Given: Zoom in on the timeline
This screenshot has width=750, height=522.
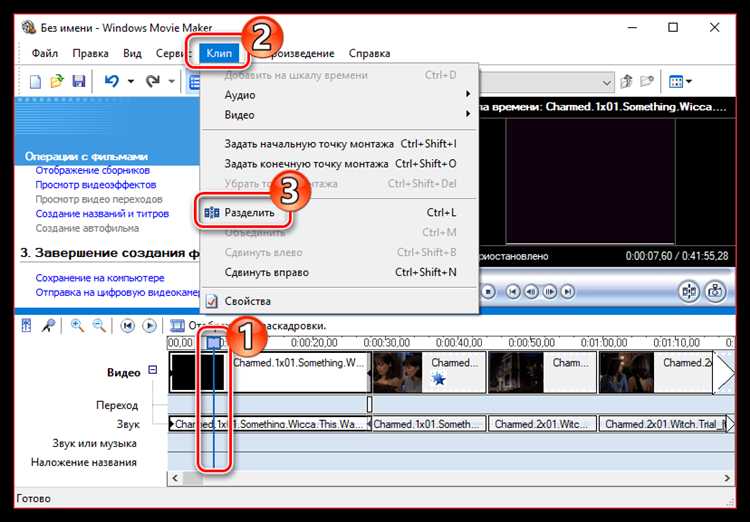Looking at the screenshot, I should coord(78,326).
